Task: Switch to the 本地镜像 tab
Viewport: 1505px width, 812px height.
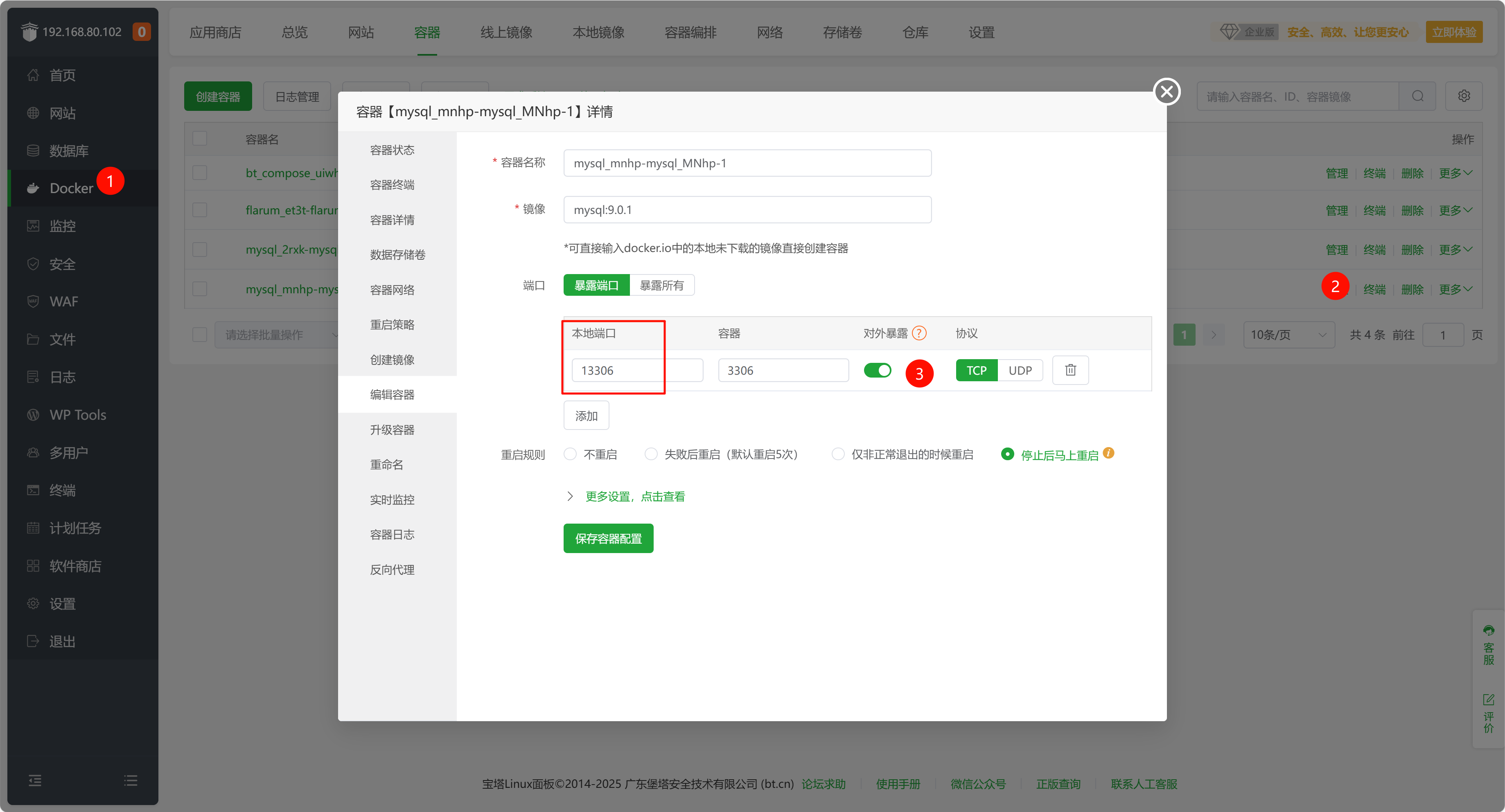Action: pos(598,32)
